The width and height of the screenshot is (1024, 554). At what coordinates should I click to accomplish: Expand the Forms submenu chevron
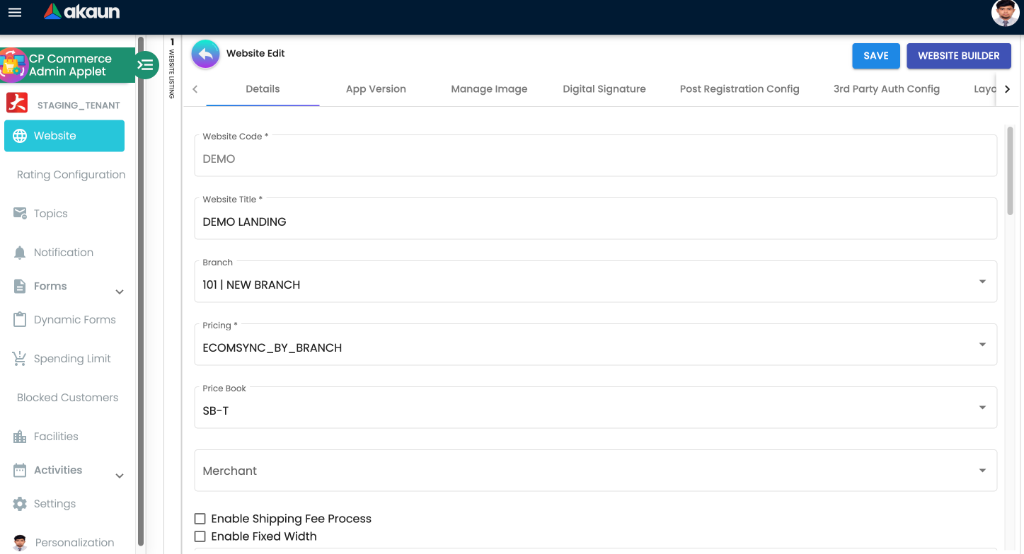coord(120,292)
